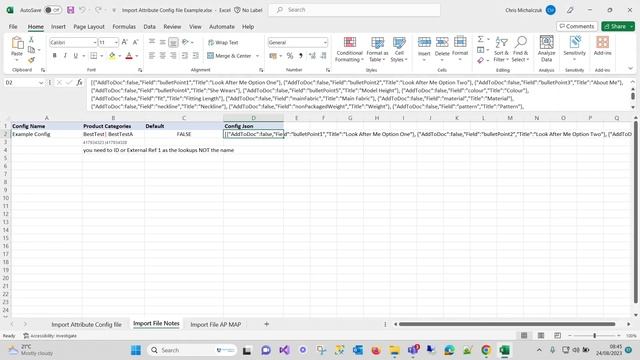Open Import Attribute Config file sheet tab
640x360 pixels.
coord(87,324)
